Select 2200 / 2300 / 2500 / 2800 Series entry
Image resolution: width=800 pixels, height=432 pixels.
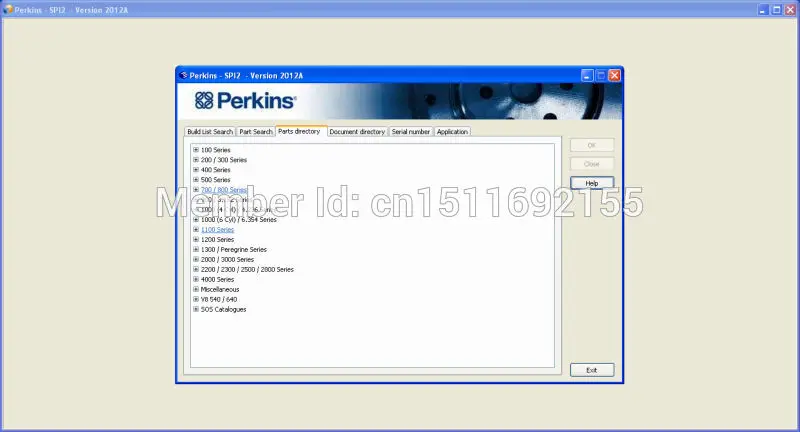[x=247, y=269]
